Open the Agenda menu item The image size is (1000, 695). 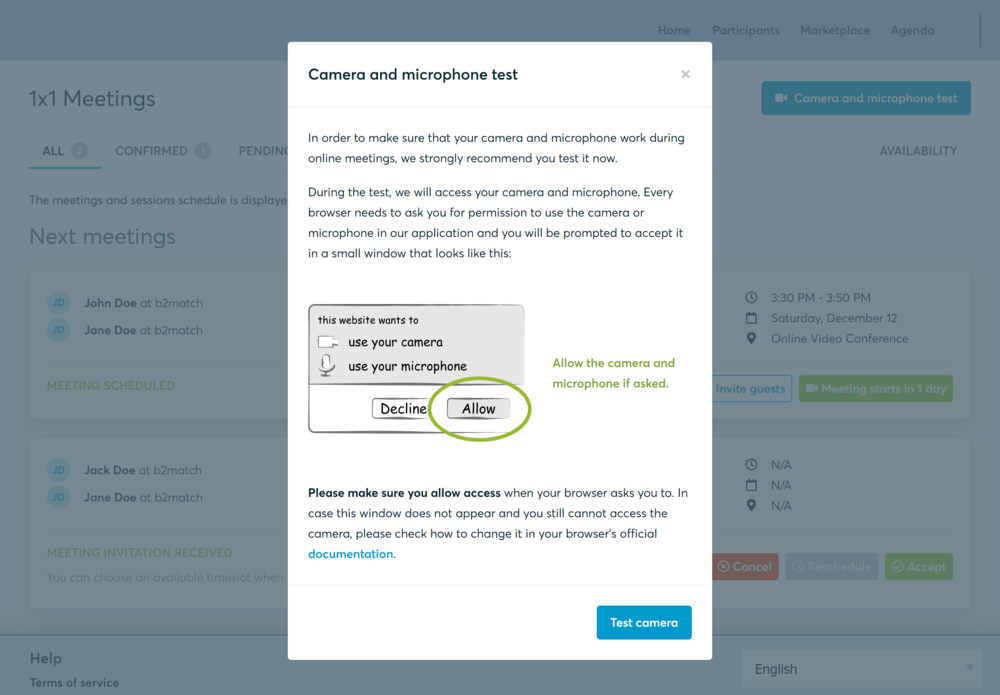[912, 30]
